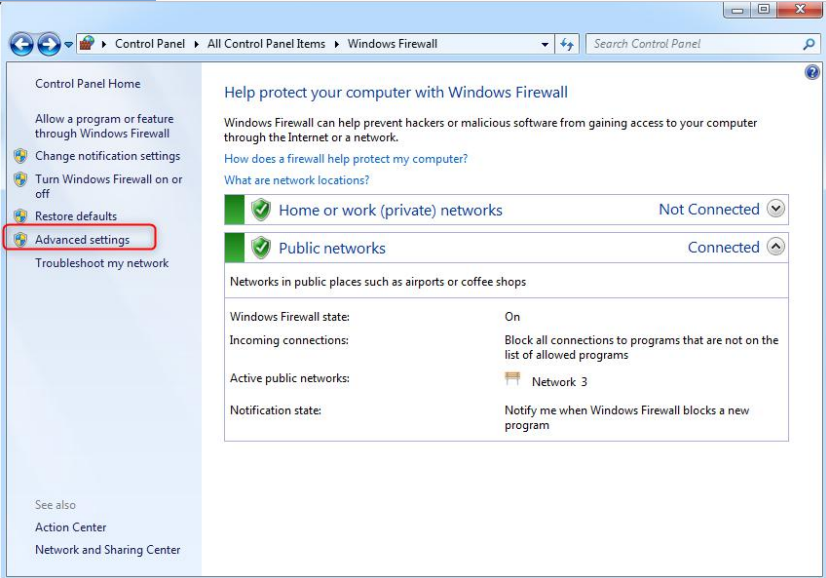Select Windows Firewall breadcrumb
This screenshot has height=578, width=826.
392,44
